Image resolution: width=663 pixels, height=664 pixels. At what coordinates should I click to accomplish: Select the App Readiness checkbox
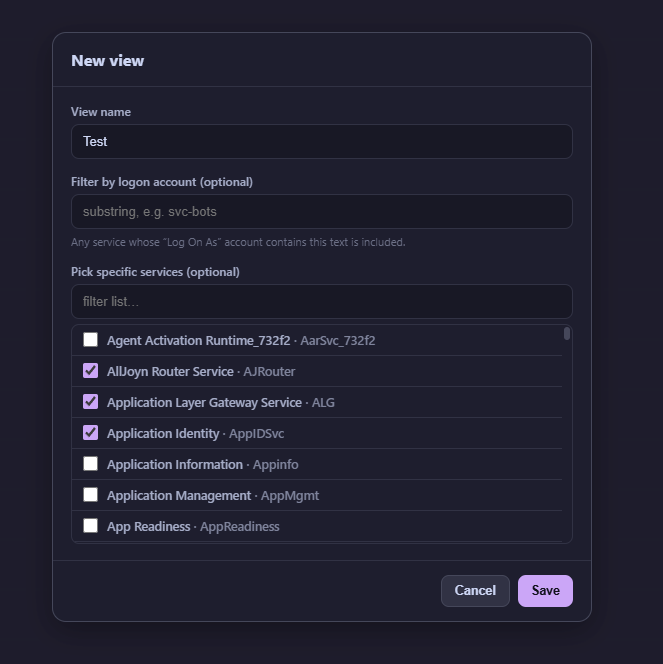coord(90,526)
